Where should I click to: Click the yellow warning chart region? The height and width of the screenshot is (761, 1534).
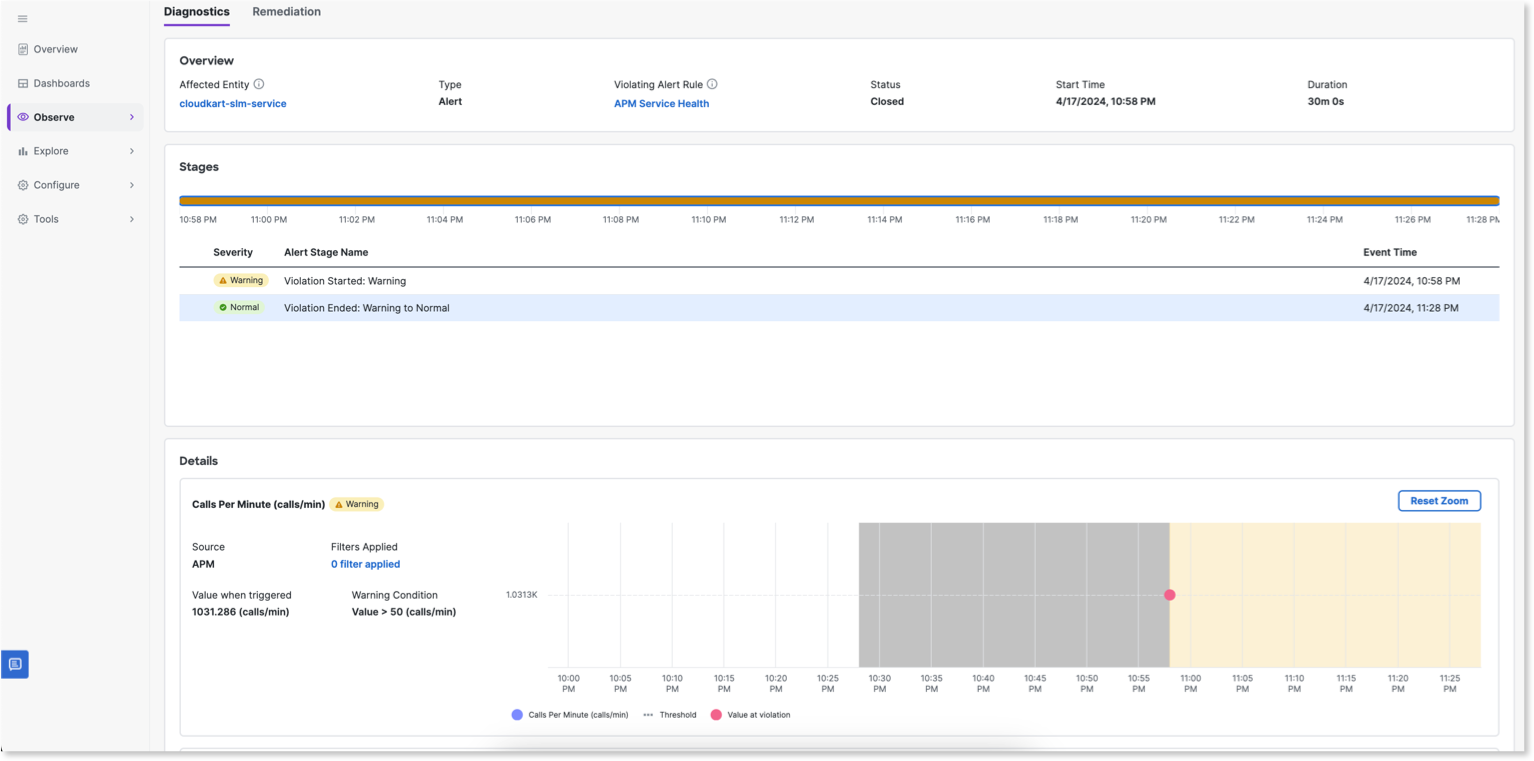pos(1325,595)
